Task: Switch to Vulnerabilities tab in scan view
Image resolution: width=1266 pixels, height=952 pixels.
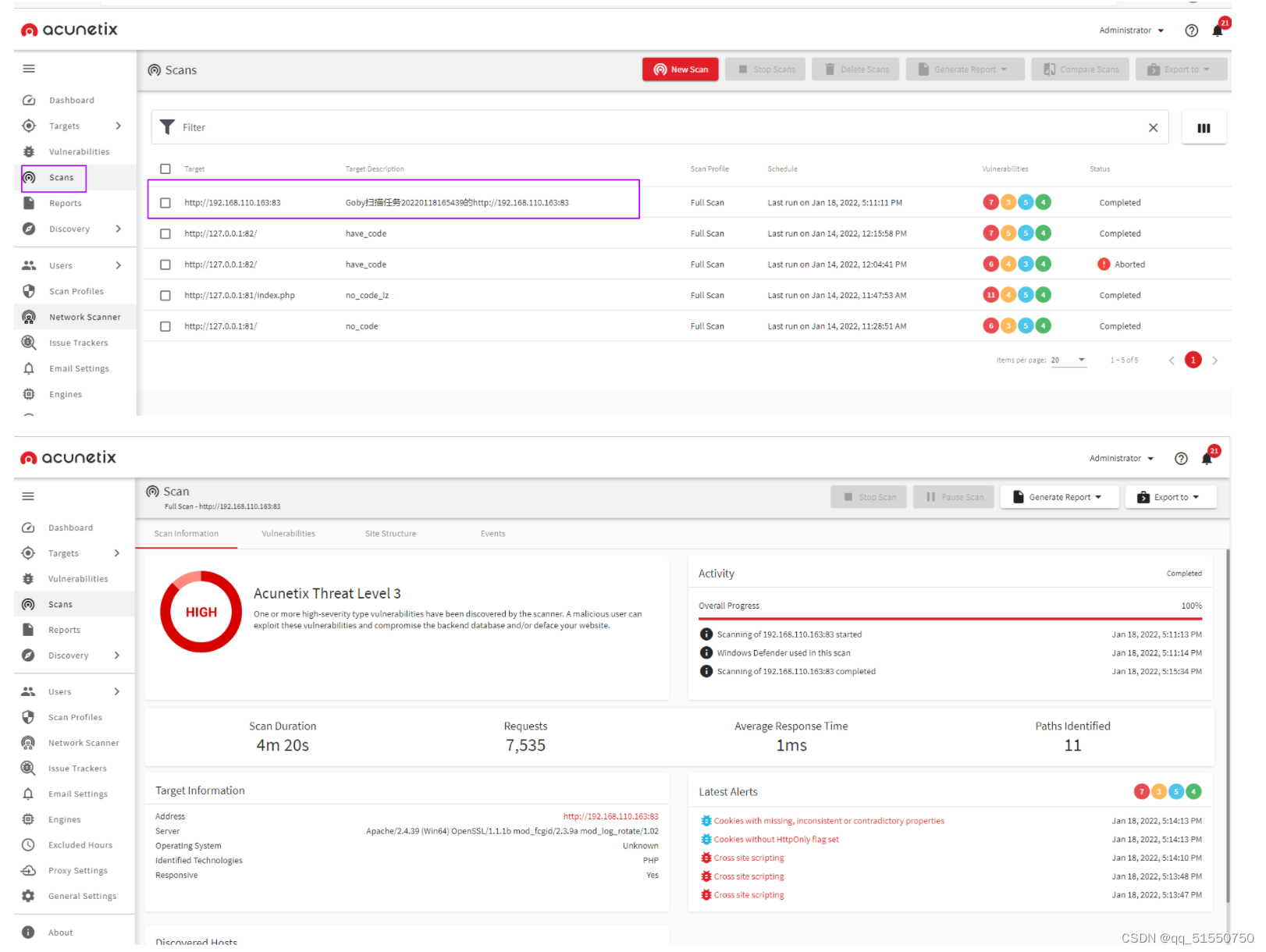Action: (x=288, y=534)
